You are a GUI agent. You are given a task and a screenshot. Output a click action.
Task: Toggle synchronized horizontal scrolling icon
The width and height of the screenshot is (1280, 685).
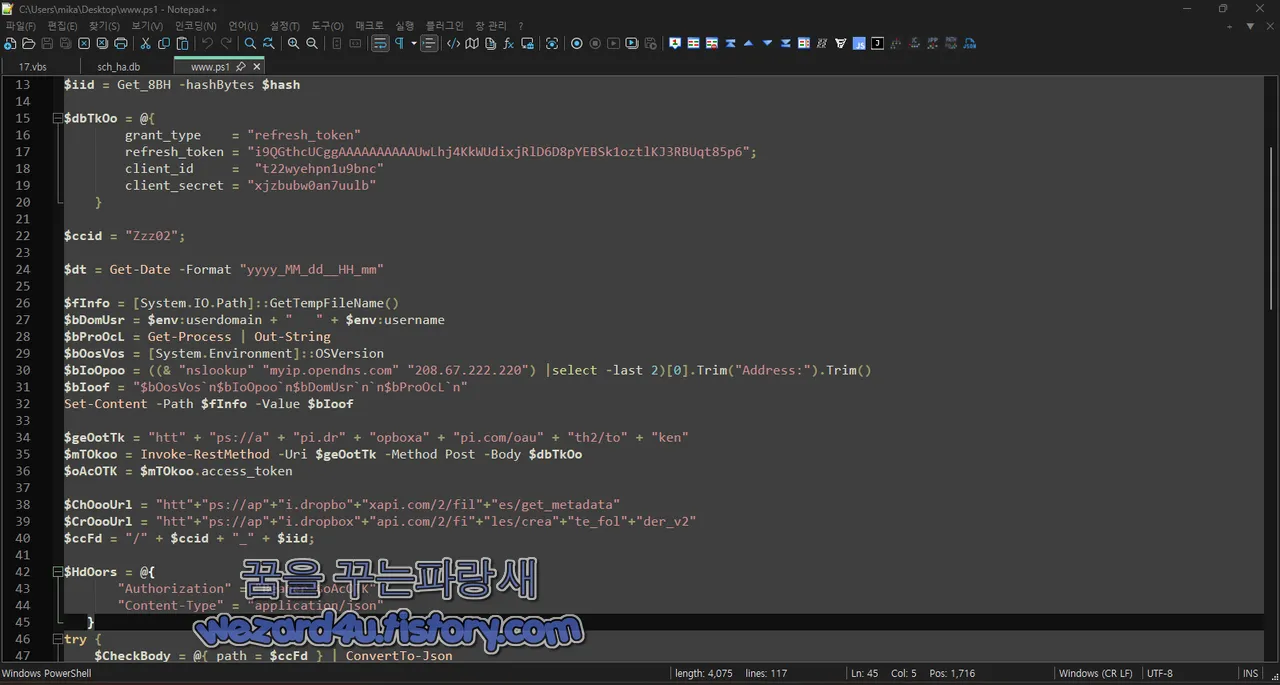354,44
